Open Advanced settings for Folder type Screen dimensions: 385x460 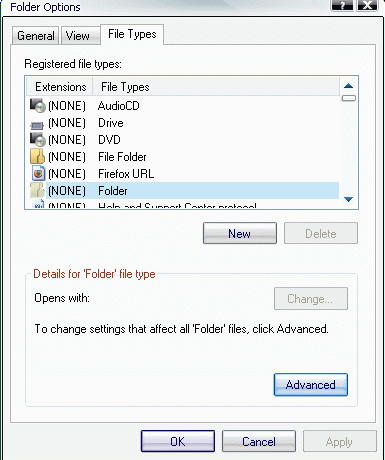point(311,385)
